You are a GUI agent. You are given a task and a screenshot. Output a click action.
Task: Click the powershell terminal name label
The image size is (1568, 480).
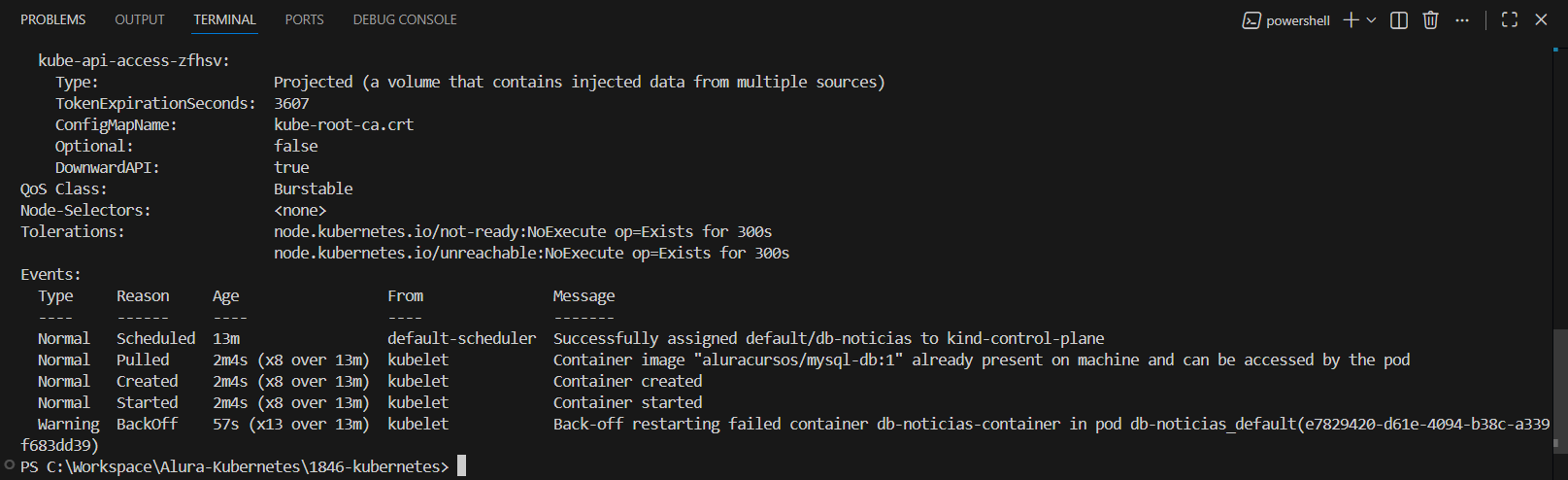1297,20
